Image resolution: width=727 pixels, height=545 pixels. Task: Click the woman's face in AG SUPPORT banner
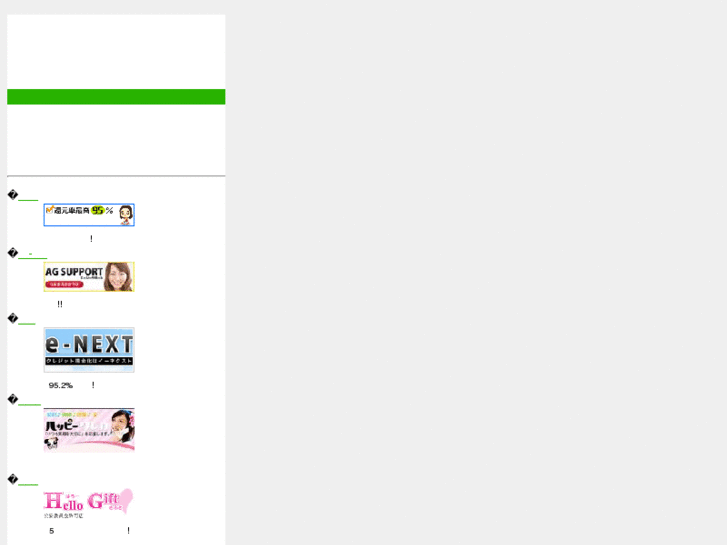click(118, 277)
